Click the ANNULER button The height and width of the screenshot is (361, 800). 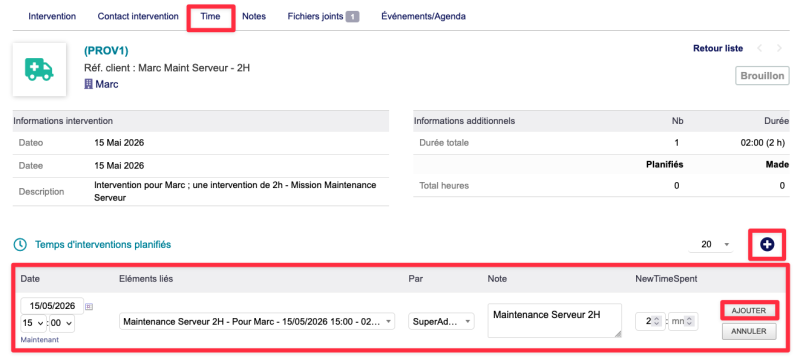(749, 331)
